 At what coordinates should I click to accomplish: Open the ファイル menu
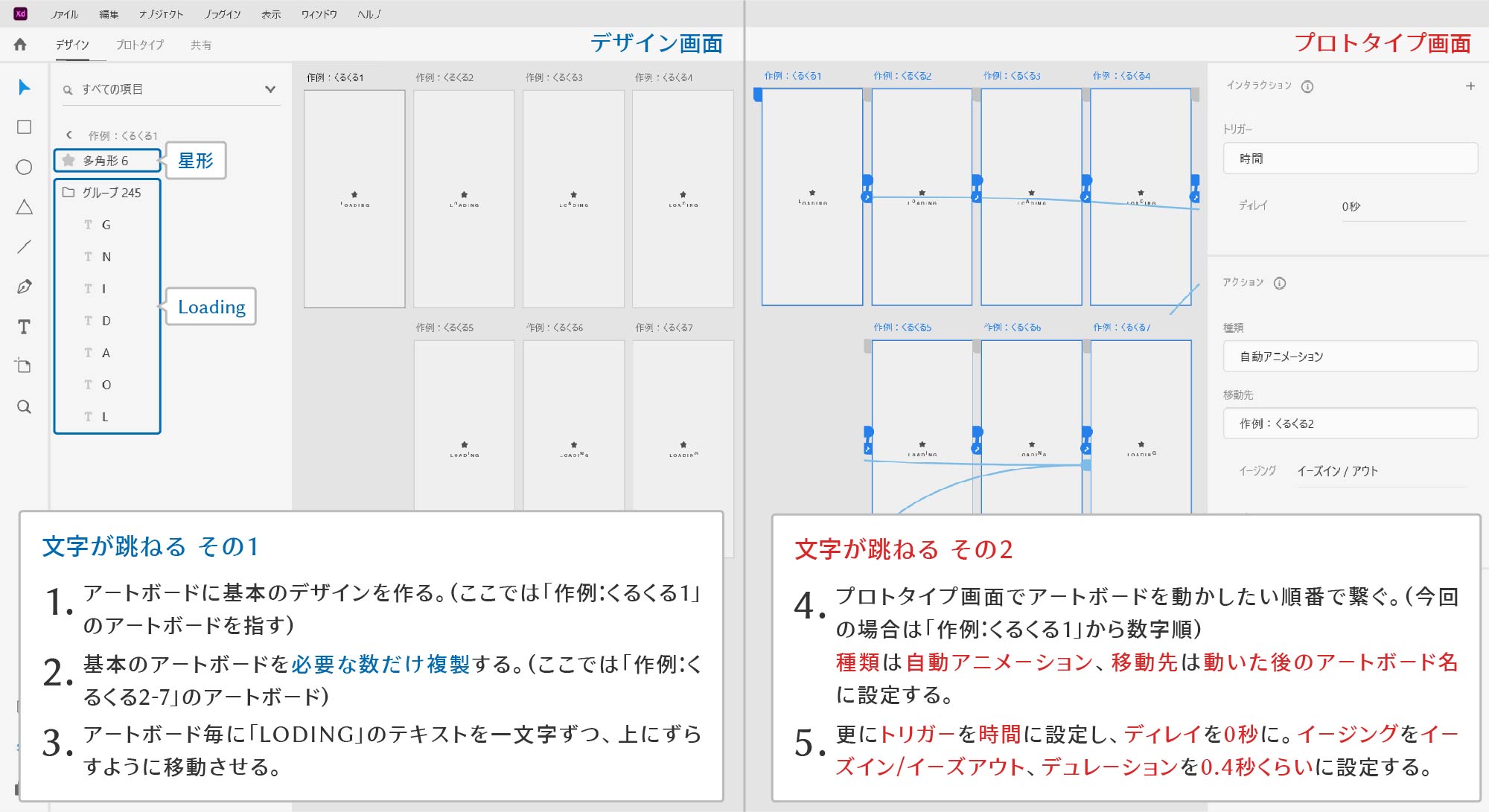[x=65, y=14]
